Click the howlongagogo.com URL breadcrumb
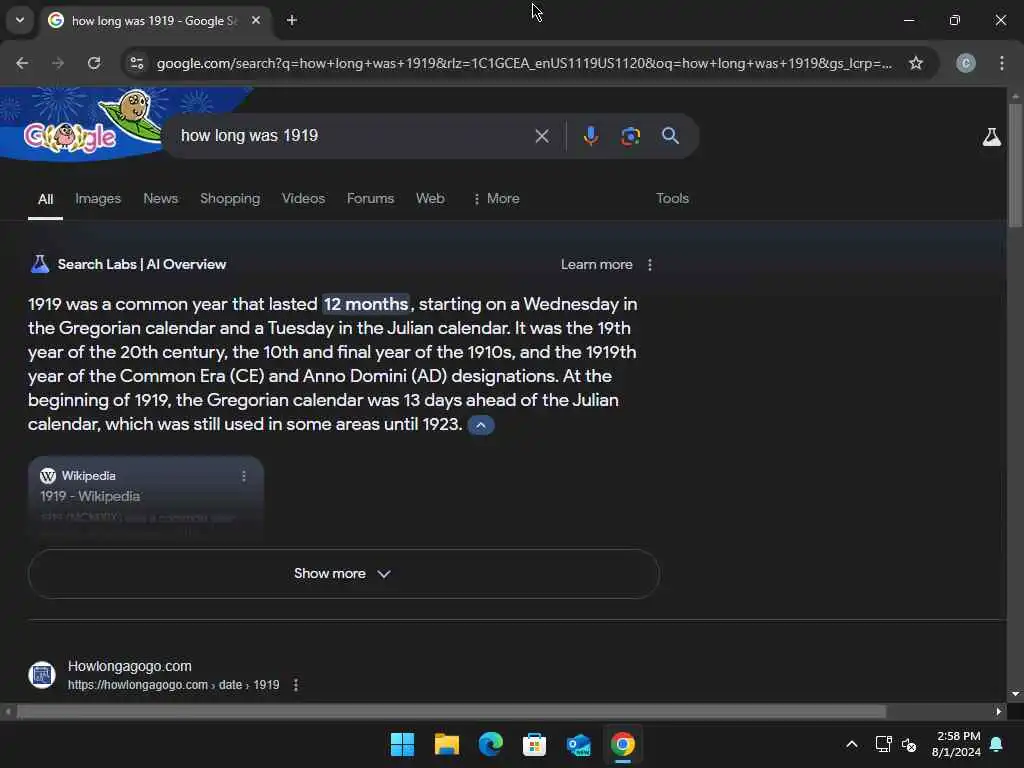The width and height of the screenshot is (1024, 768). tap(174, 684)
